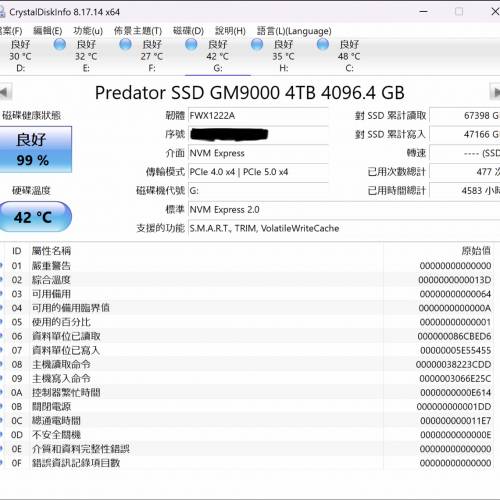
Task: Select attribute row 0E 介質和資料完整性錯誤
Action: (247, 449)
